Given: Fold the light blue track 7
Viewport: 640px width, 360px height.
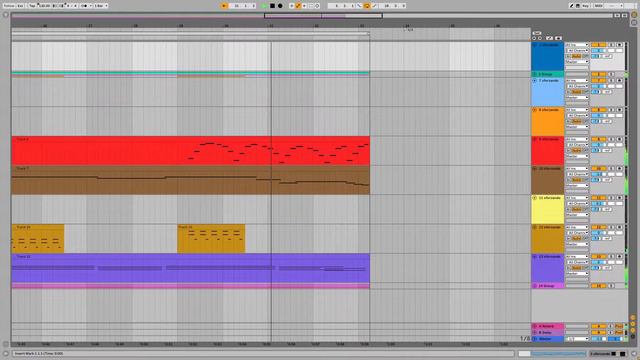Looking at the screenshot, I should click(535, 81).
